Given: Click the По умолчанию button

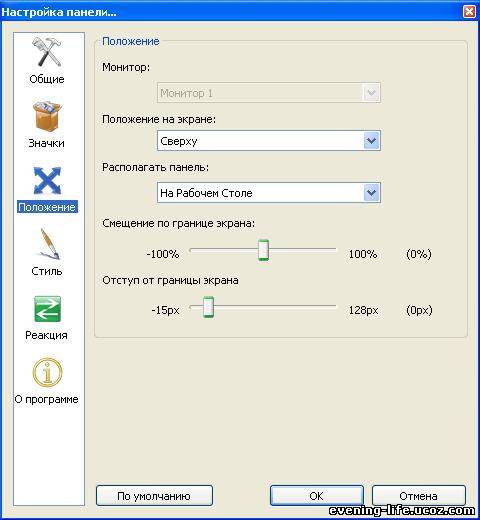Looking at the screenshot, I should [154, 496].
